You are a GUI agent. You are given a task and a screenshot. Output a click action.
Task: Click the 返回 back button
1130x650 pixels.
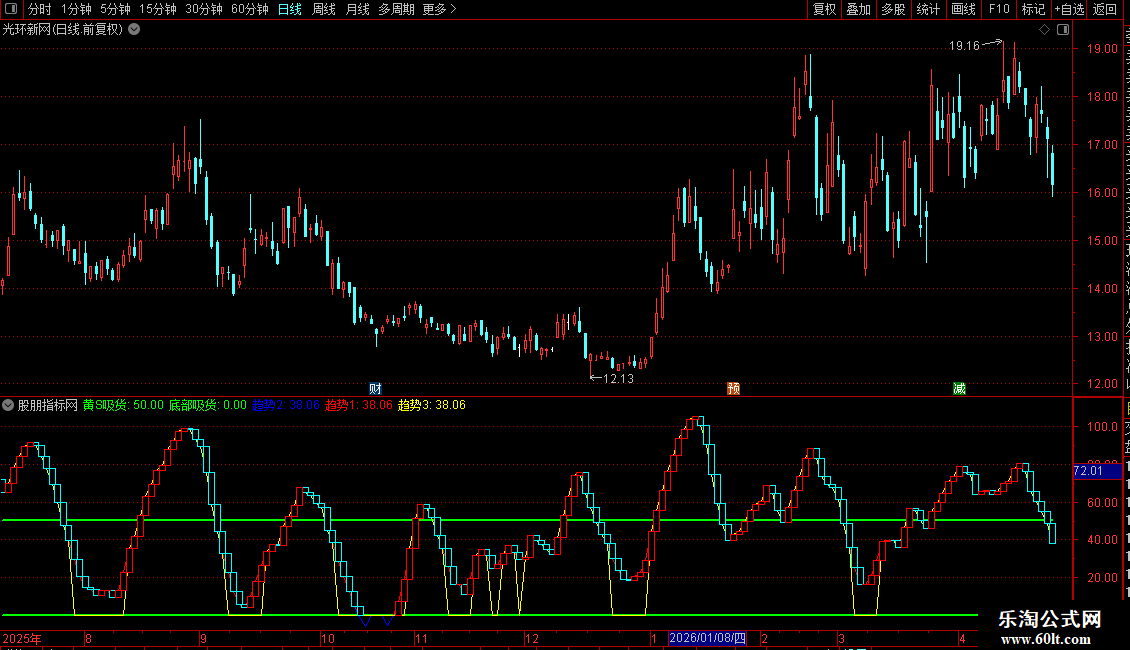[x=1104, y=9]
